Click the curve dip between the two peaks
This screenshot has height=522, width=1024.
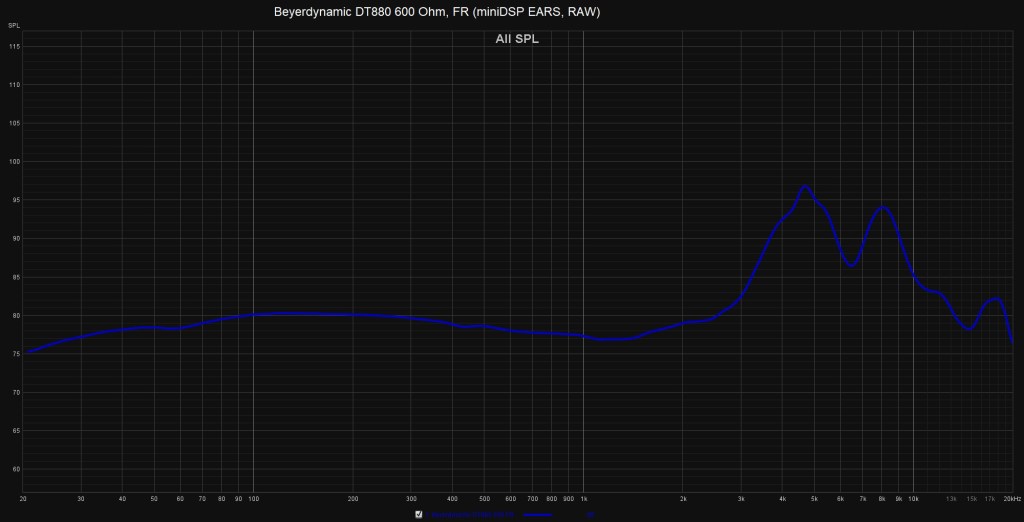tap(851, 266)
